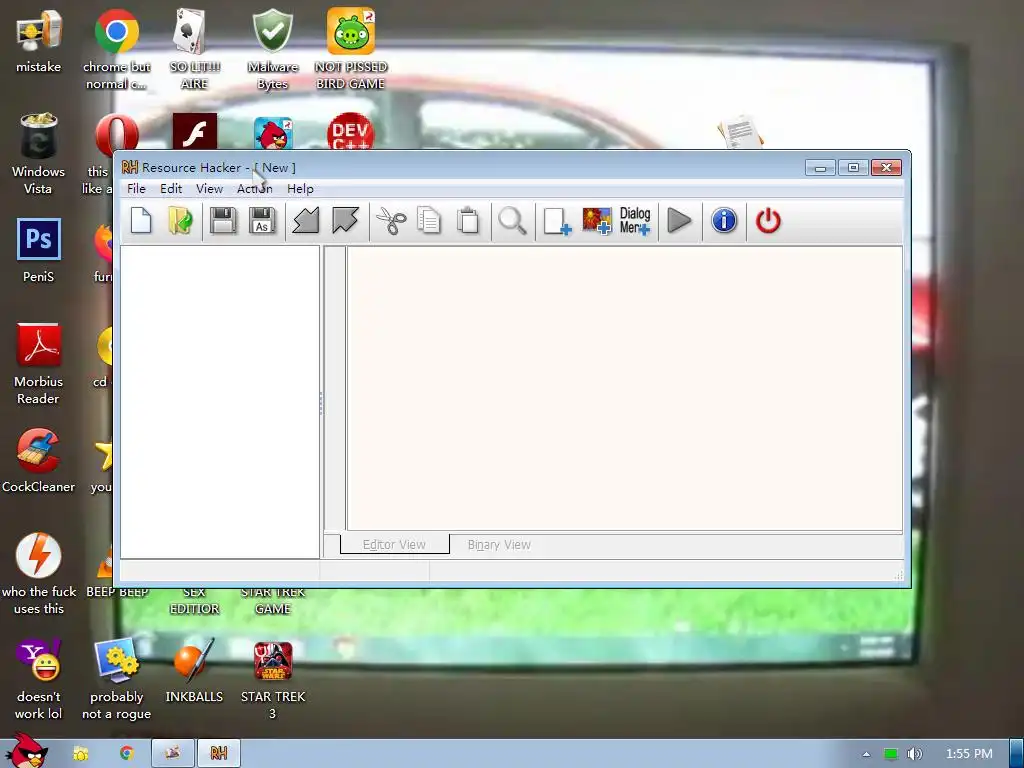Click the Paste clipboard icon
1024x768 pixels.
pyautogui.click(x=468, y=221)
